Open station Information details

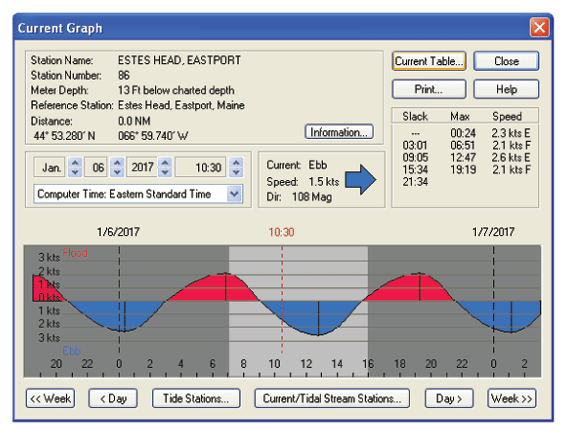click(x=339, y=132)
